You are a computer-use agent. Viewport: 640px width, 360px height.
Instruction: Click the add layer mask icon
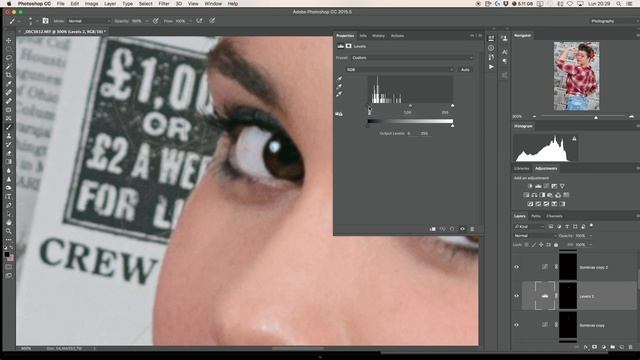coord(594,347)
